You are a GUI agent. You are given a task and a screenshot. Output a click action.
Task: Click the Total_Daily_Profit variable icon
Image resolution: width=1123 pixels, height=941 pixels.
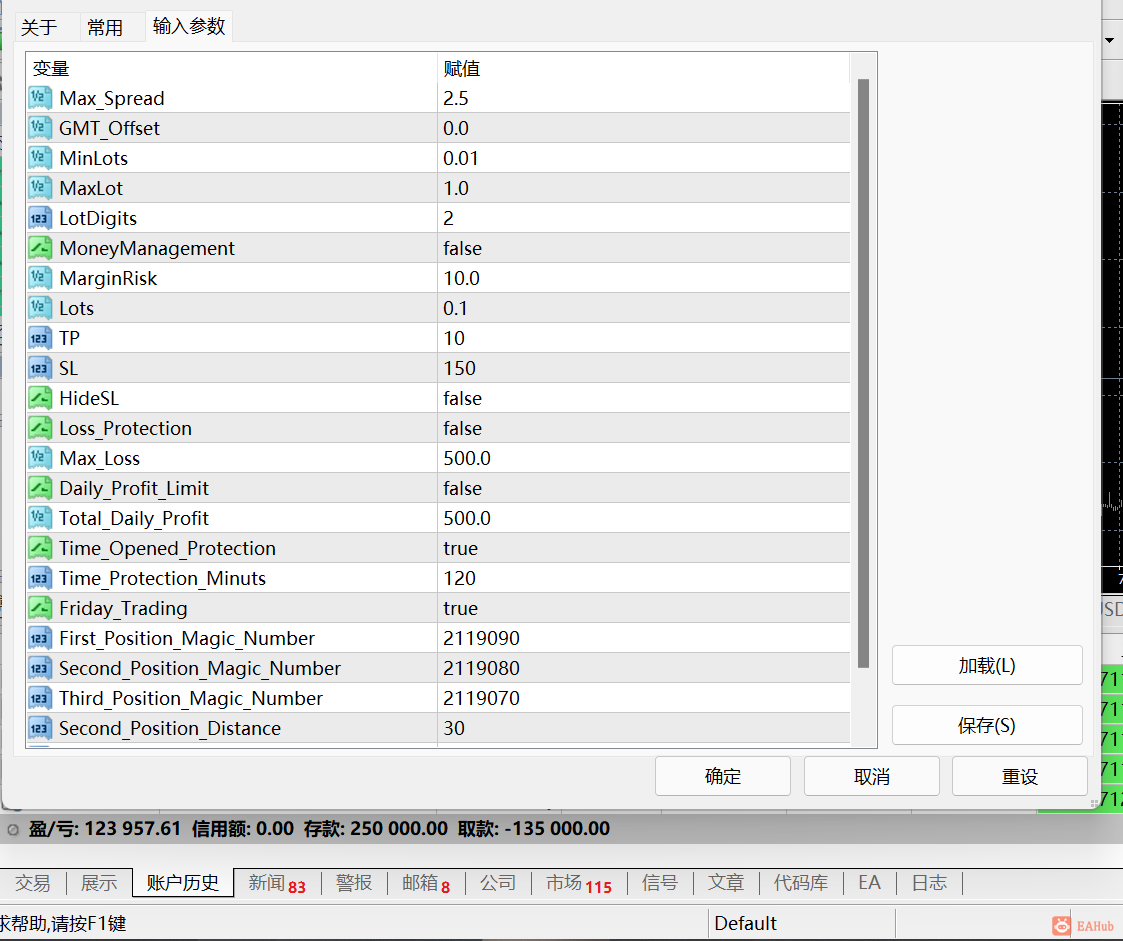40,518
